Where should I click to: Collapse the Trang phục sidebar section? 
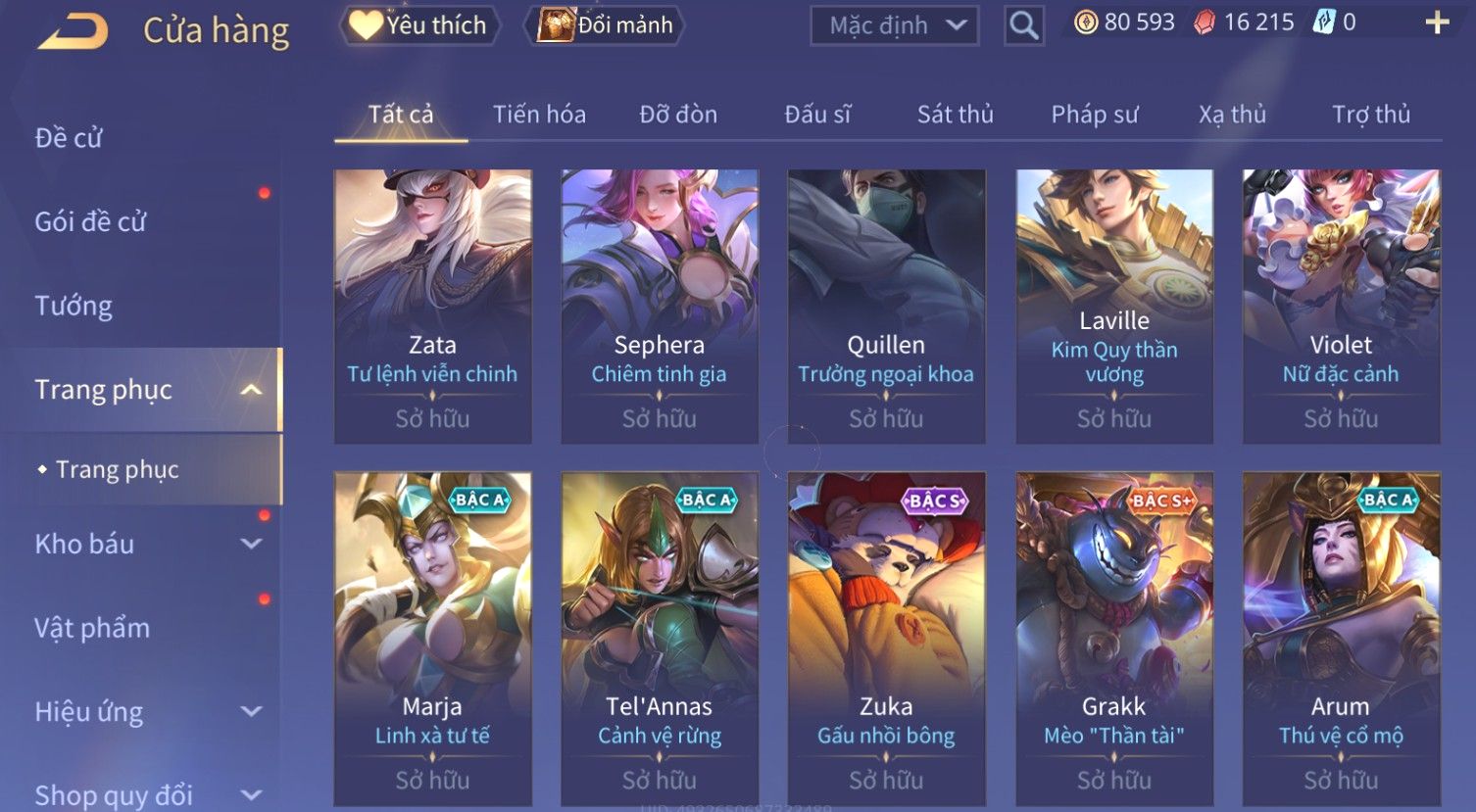pyautogui.click(x=251, y=390)
